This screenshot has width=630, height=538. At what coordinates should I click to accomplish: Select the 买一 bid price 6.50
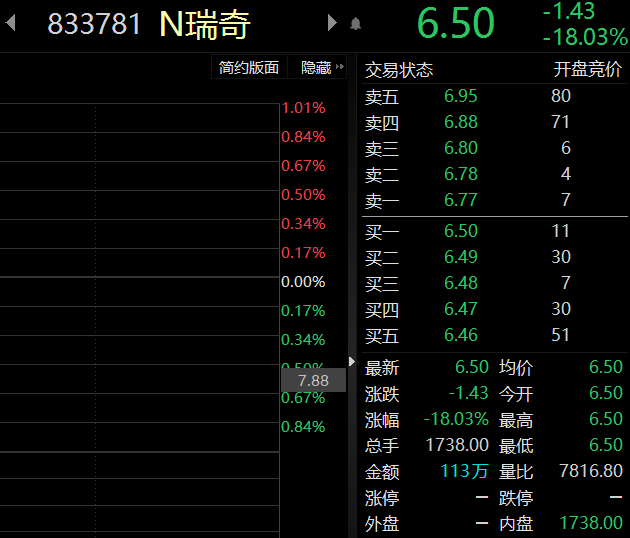pyautogui.click(x=461, y=231)
